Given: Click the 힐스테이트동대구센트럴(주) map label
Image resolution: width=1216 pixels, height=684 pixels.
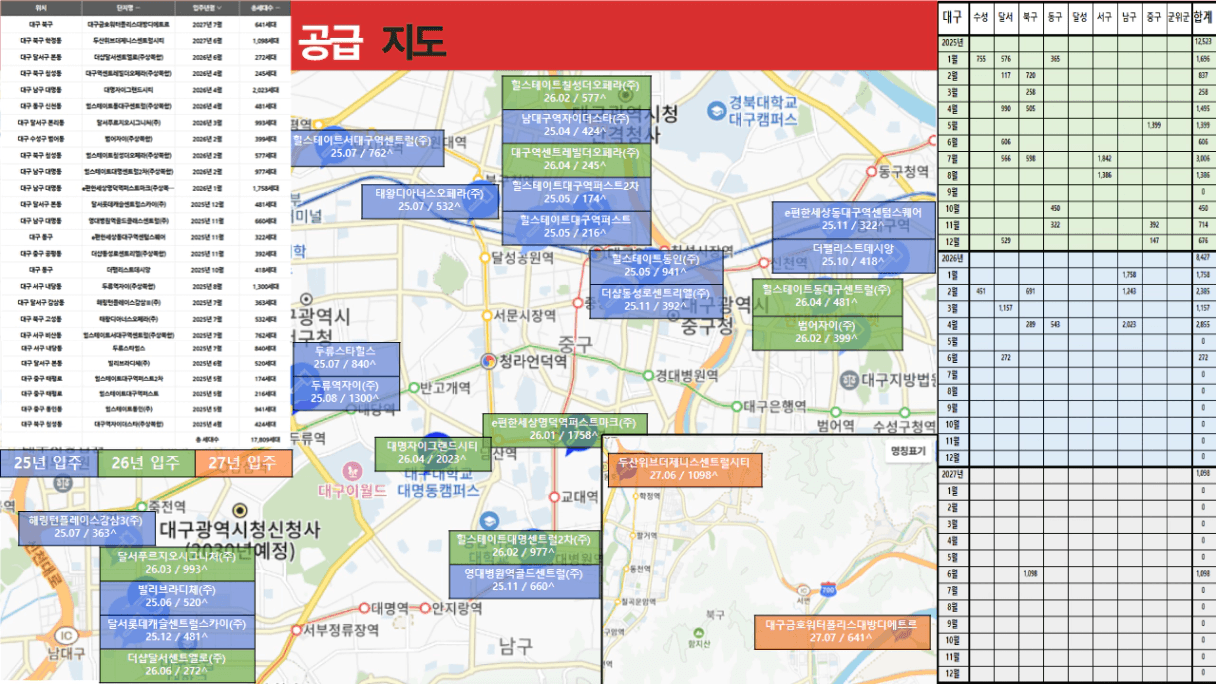Looking at the screenshot, I should (827, 296).
